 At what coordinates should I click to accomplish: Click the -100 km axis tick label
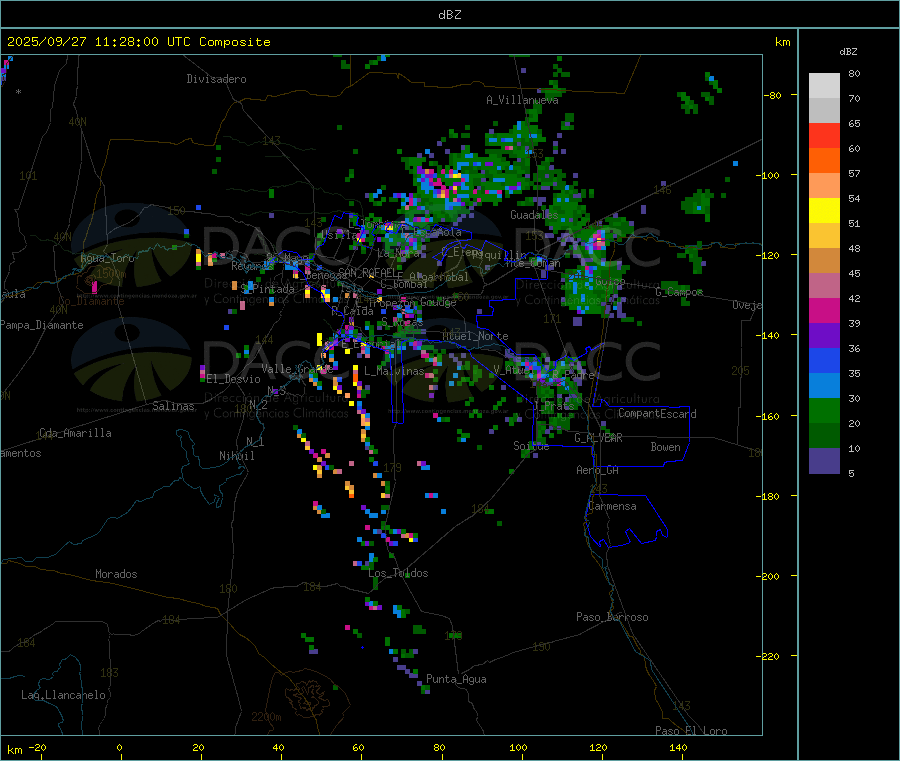point(769,176)
